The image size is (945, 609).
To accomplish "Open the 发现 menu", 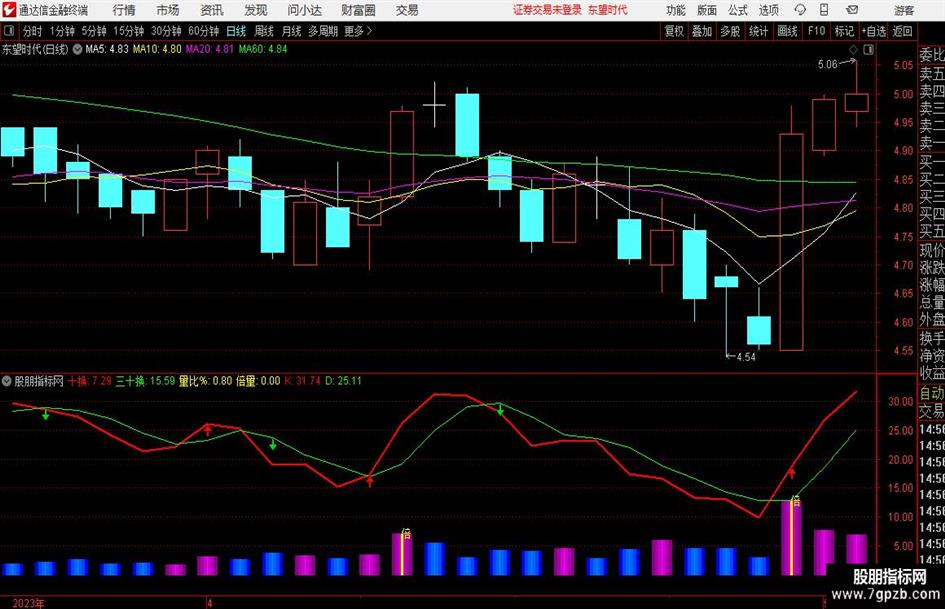I will 256,10.
